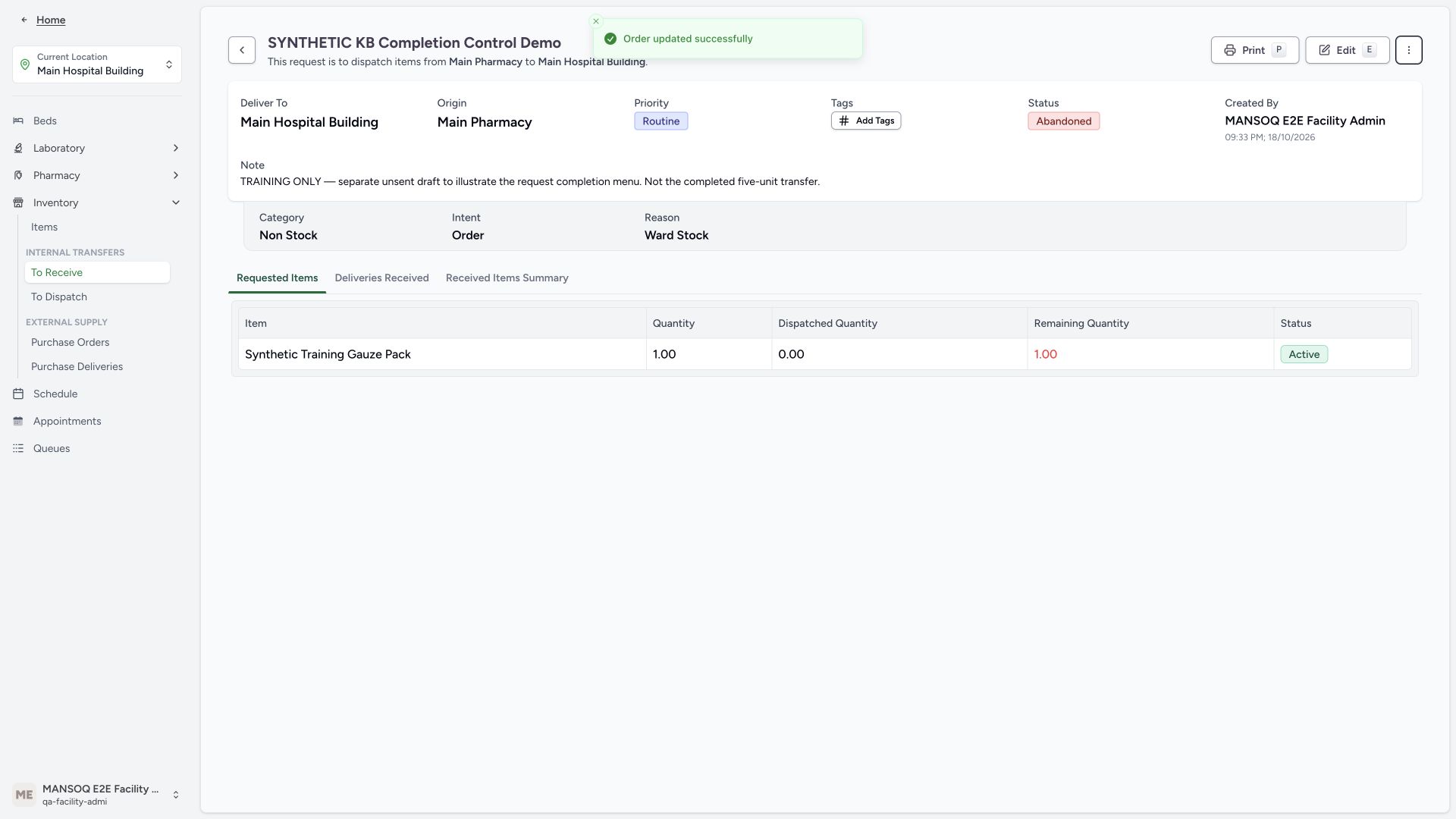Open the Current Location selector dropdown

[x=97, y=64]
